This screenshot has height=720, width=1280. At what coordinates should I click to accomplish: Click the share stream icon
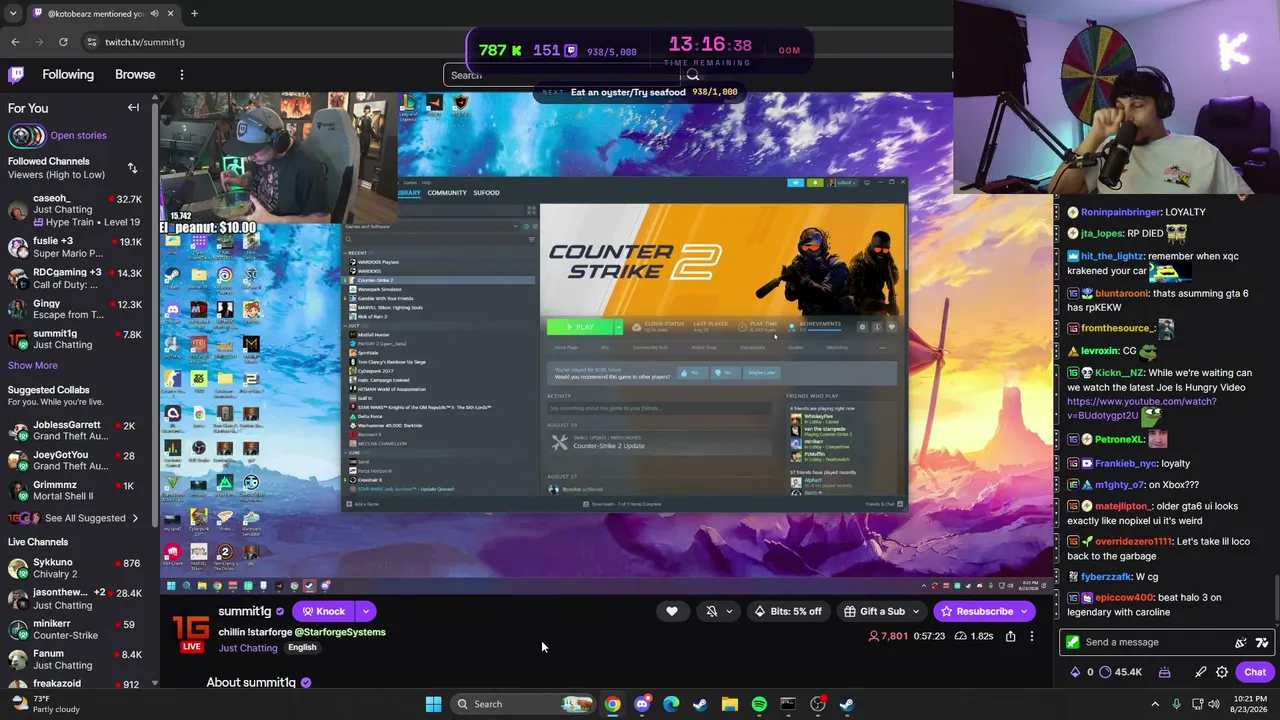point(1011,636)
